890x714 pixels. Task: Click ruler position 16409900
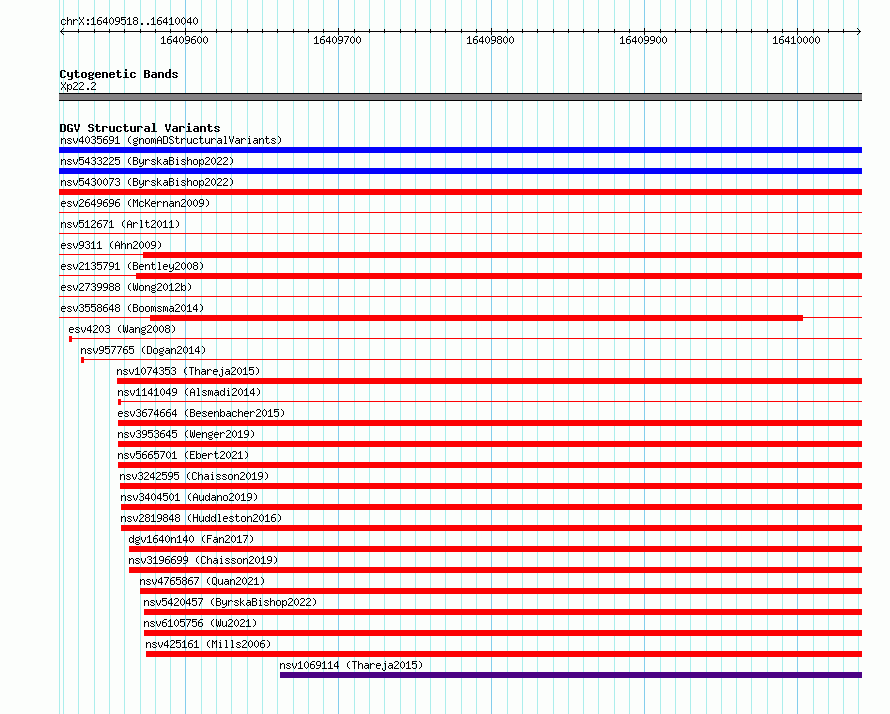click(643, 40)
